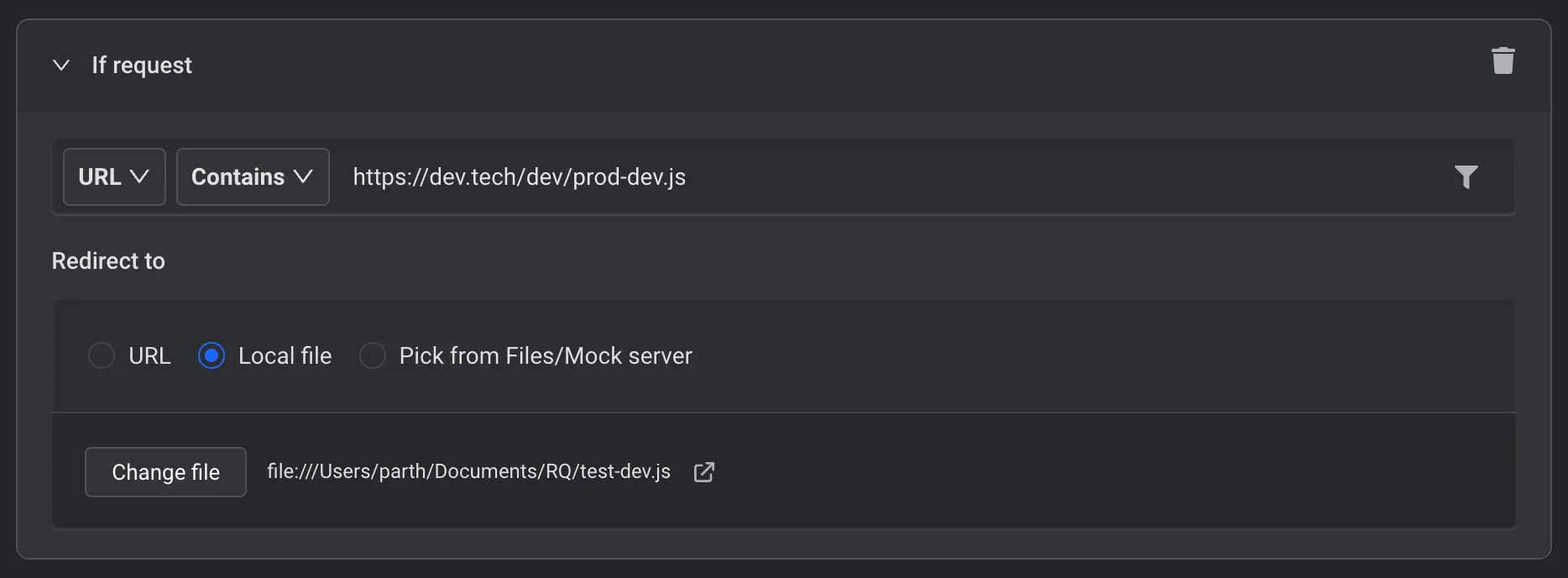Viewport: 1568px width, 578px height.
Task: Choose the Pick from Files/Mock server radio
Action: click(373, 355)
